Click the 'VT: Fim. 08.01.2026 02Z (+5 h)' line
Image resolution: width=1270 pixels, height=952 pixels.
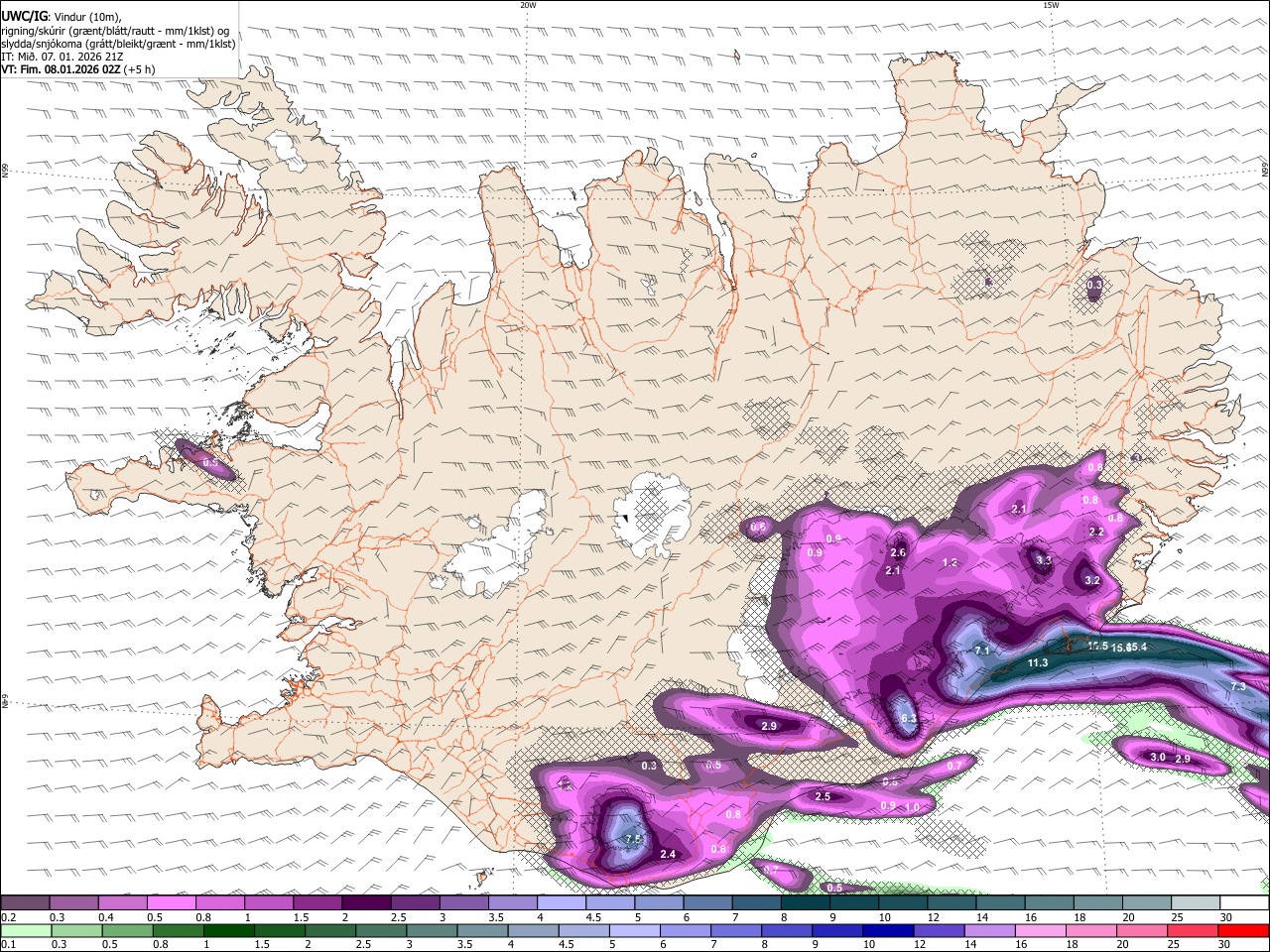pyautogui.click(x=77, y=69)
